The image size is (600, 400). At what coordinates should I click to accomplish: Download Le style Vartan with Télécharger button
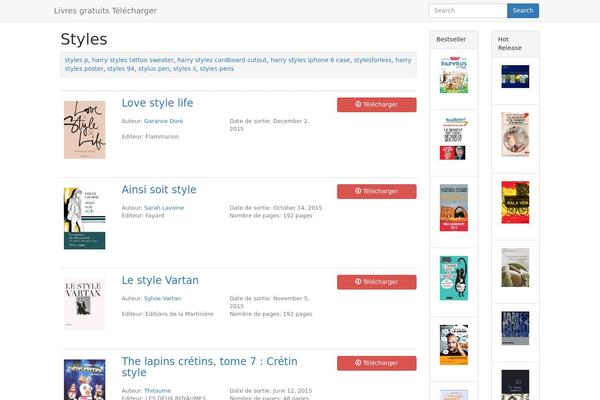click(x=377, y=282)
